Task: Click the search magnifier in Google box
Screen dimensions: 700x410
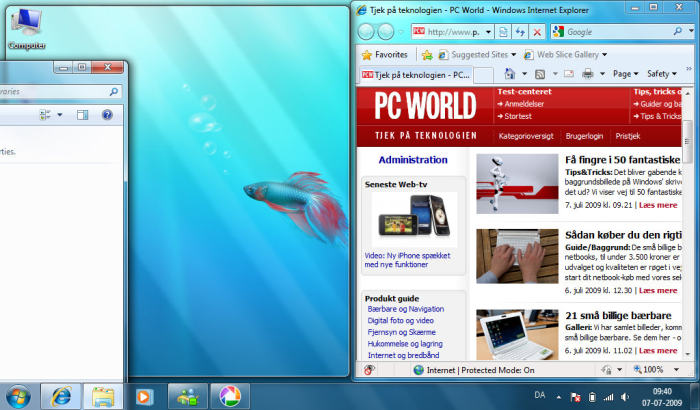Action: 678,31
